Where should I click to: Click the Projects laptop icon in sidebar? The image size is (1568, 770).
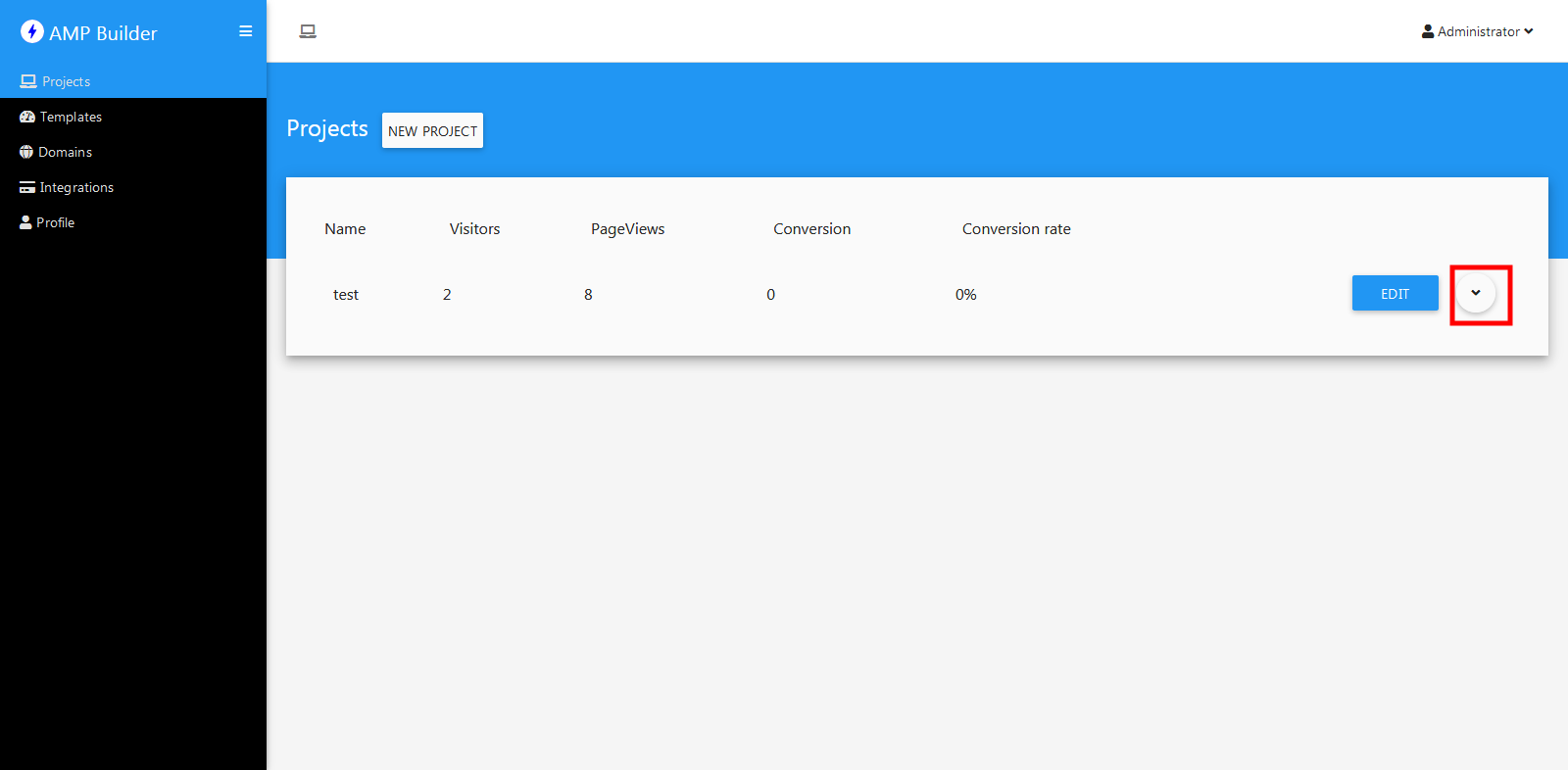(28, 81)
